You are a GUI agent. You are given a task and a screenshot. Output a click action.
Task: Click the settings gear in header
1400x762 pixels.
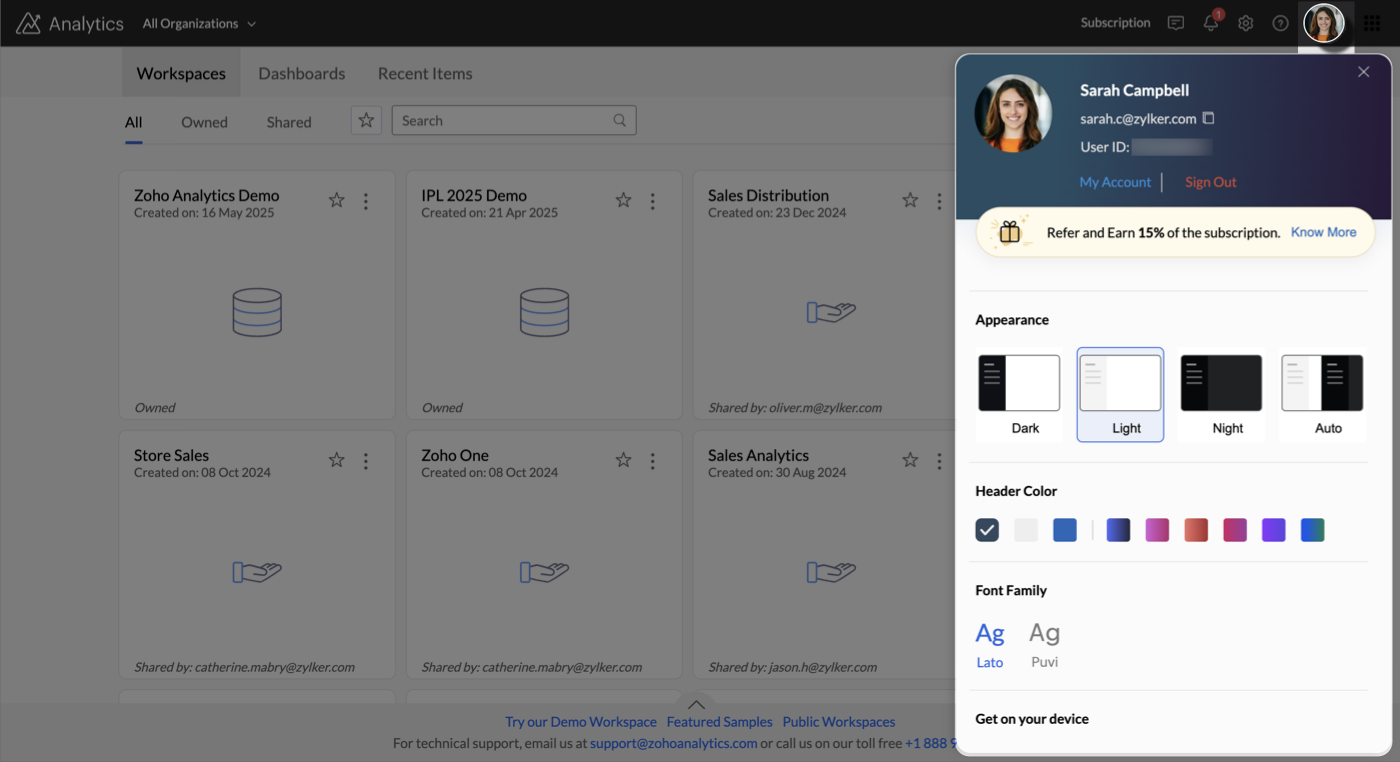tap(1245, 23)
